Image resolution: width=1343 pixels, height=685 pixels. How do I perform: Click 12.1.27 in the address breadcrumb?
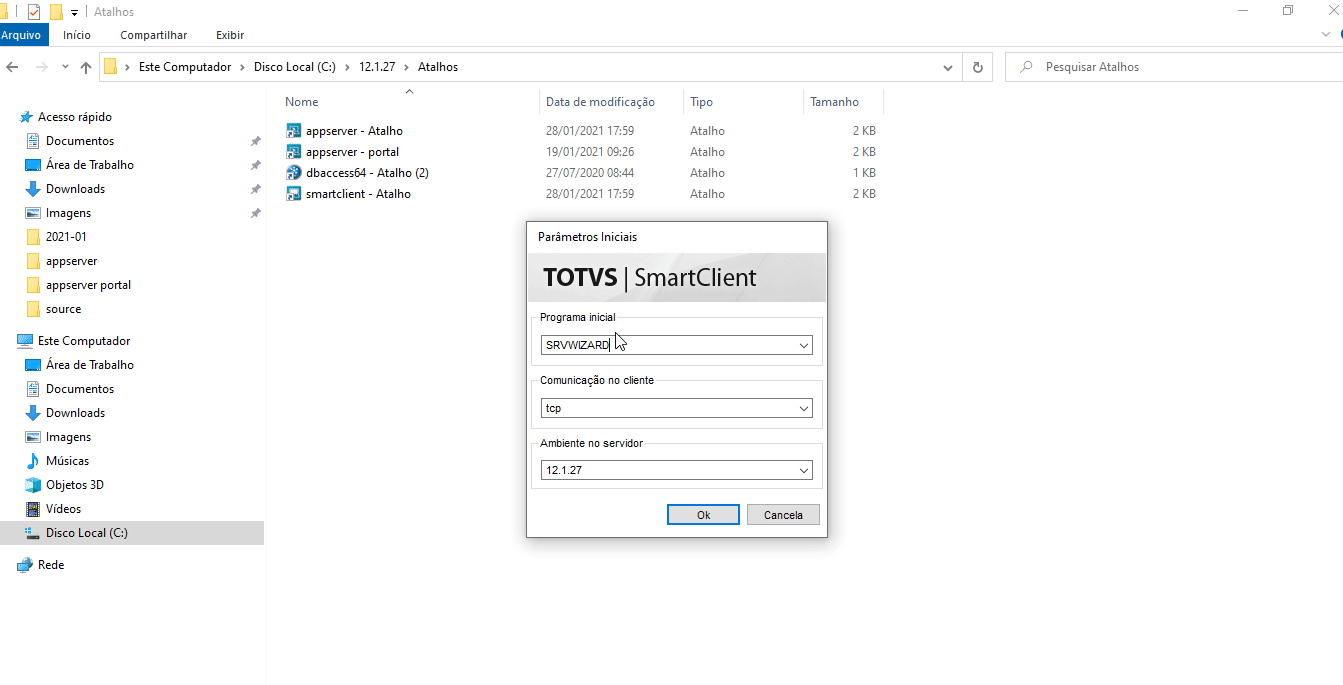tap(378, 67)
